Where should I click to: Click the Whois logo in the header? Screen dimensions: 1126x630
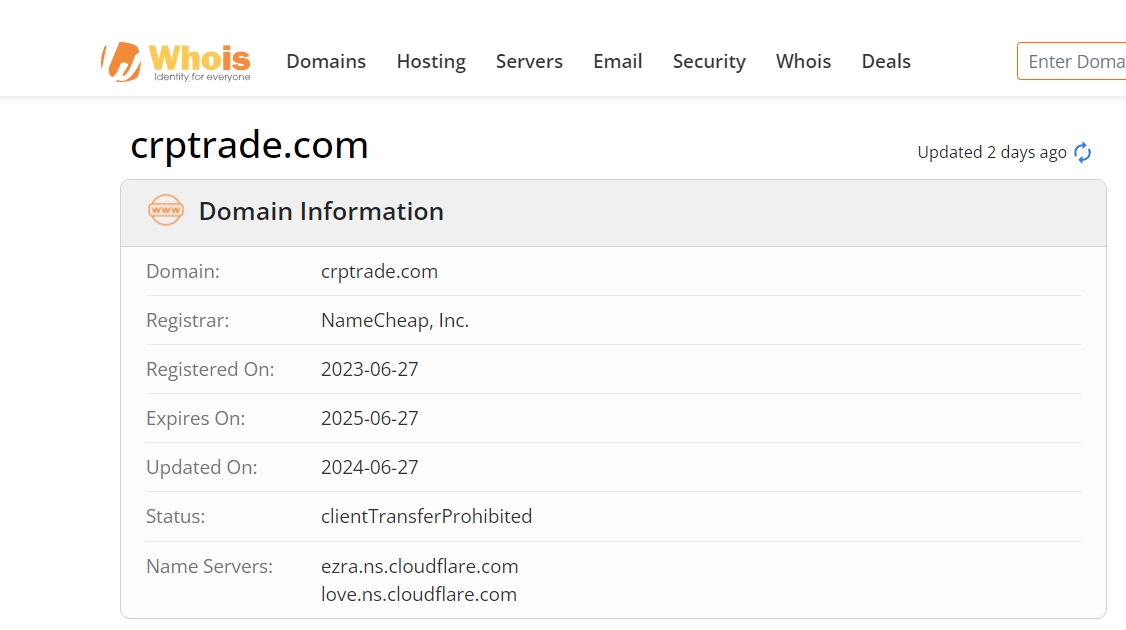(176, 61)
